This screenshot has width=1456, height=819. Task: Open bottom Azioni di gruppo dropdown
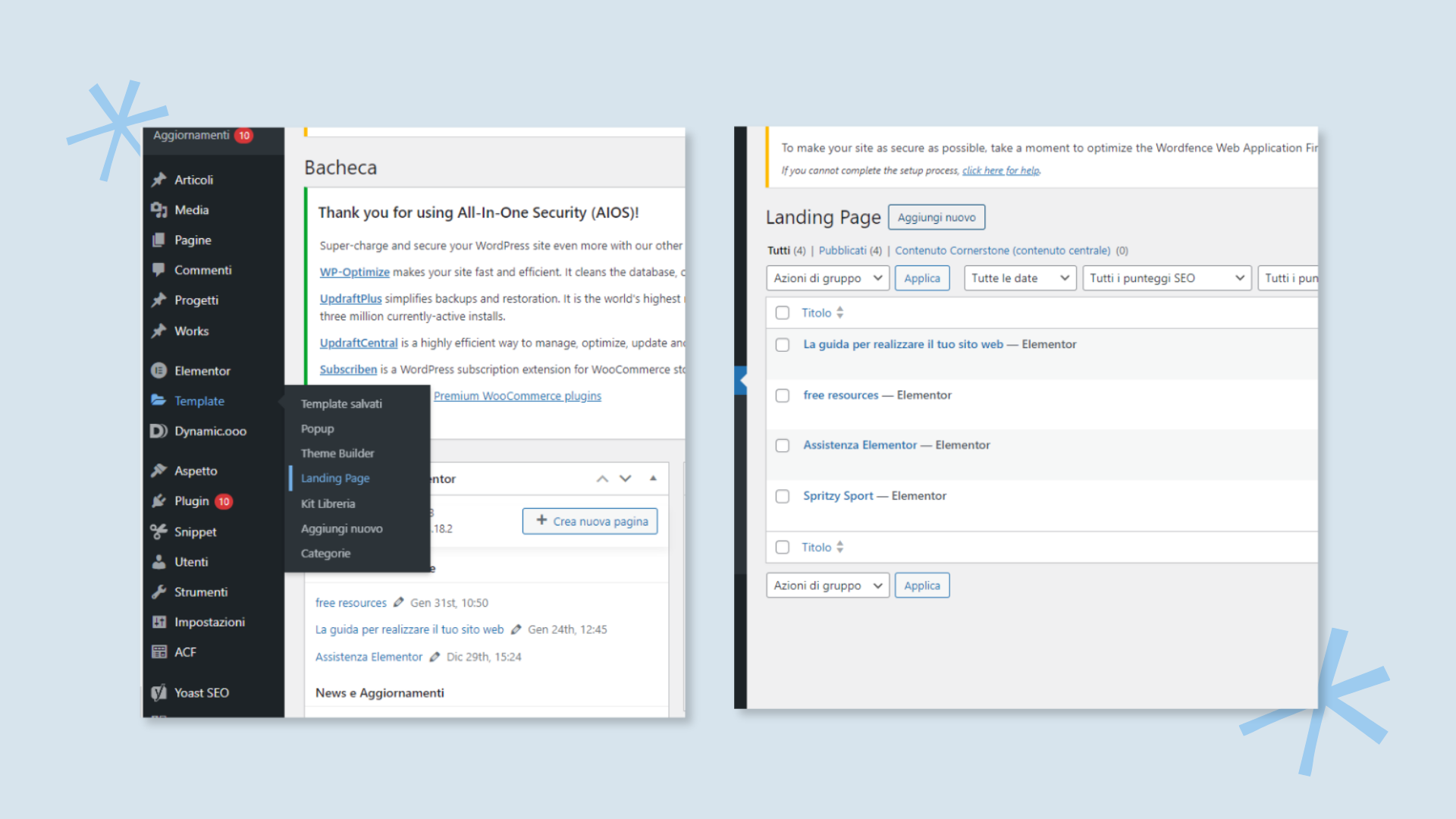[827, 585]
